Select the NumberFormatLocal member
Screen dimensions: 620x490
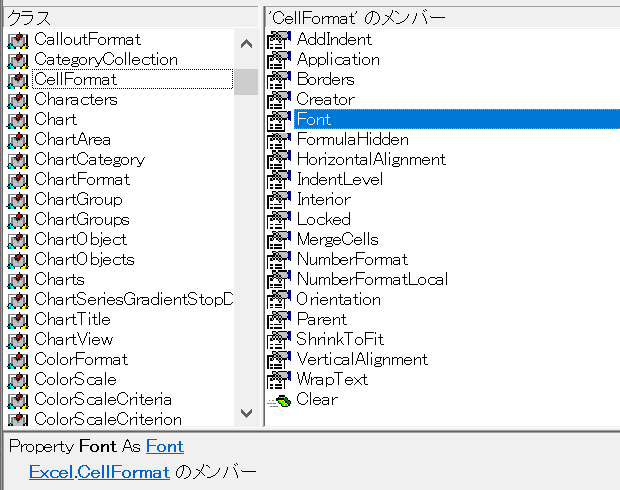(372, 279)
